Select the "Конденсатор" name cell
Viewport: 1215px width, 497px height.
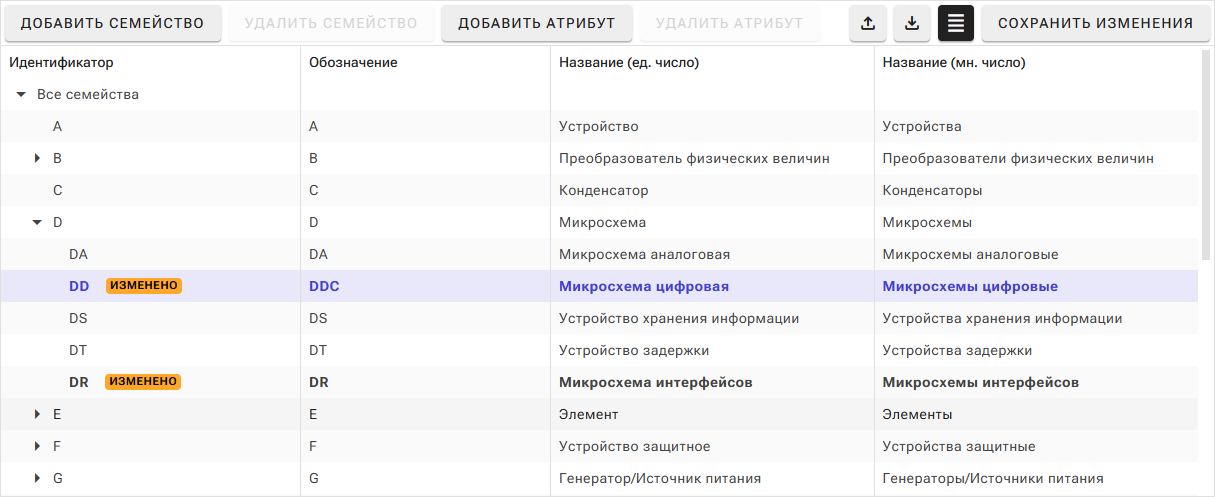click(603, 191)
